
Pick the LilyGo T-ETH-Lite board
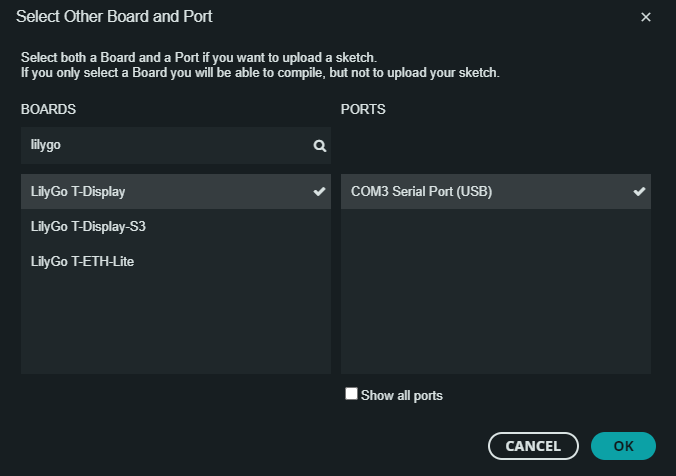(x=176, y=261)
